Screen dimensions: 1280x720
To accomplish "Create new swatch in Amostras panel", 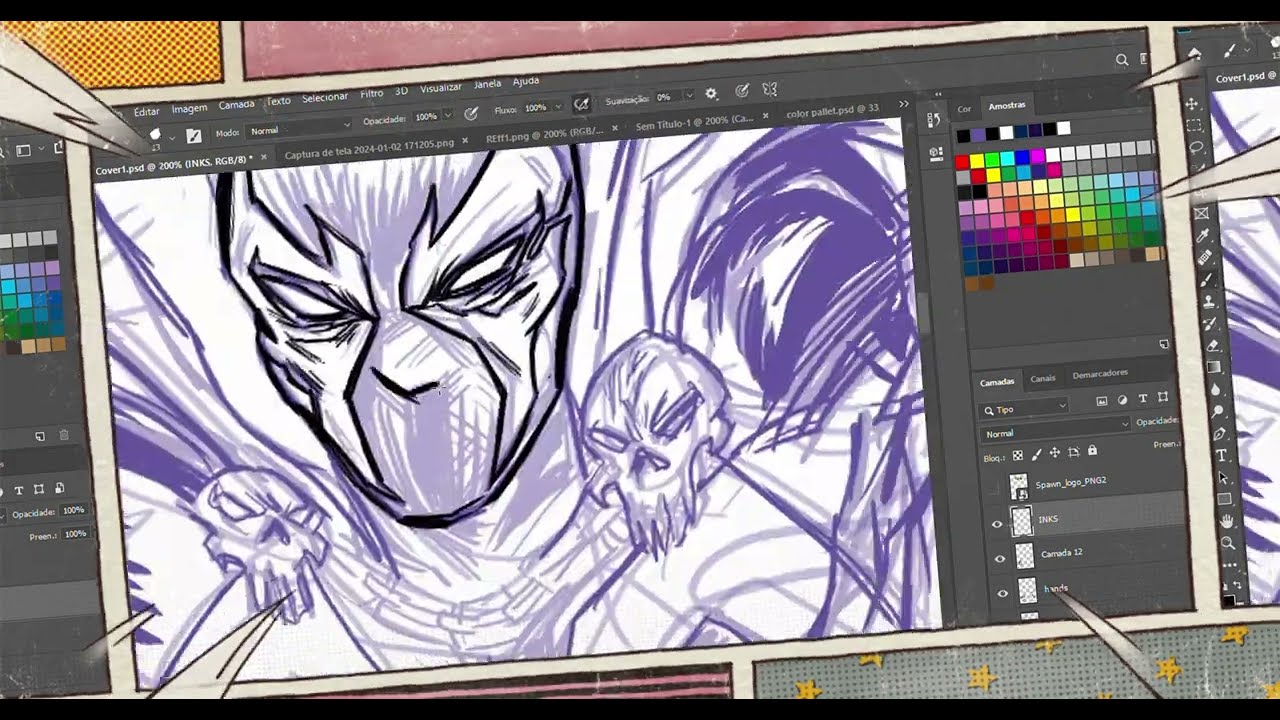I will (1164, 343).
